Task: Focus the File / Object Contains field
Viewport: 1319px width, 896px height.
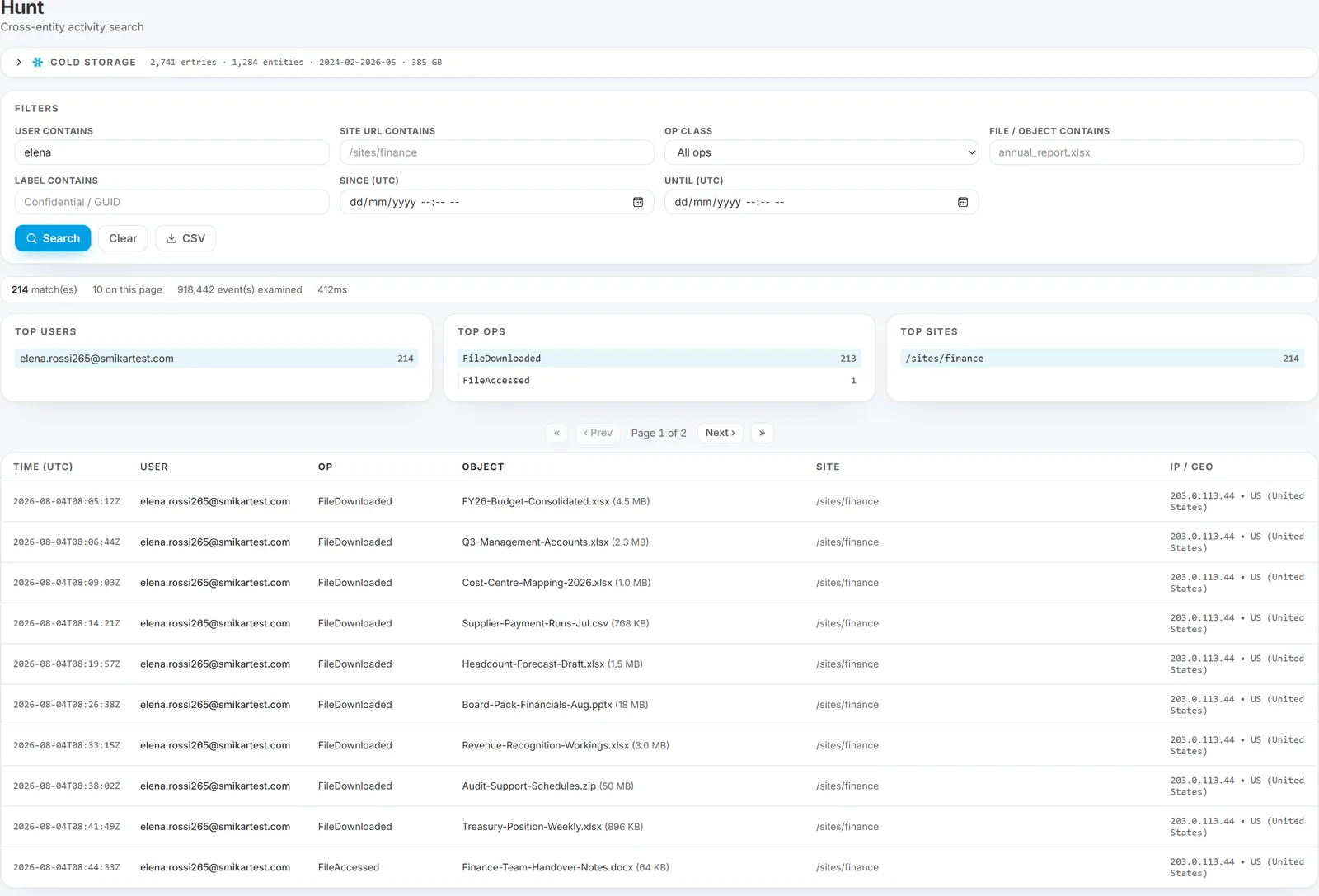Action: (x=1146, y=152)
